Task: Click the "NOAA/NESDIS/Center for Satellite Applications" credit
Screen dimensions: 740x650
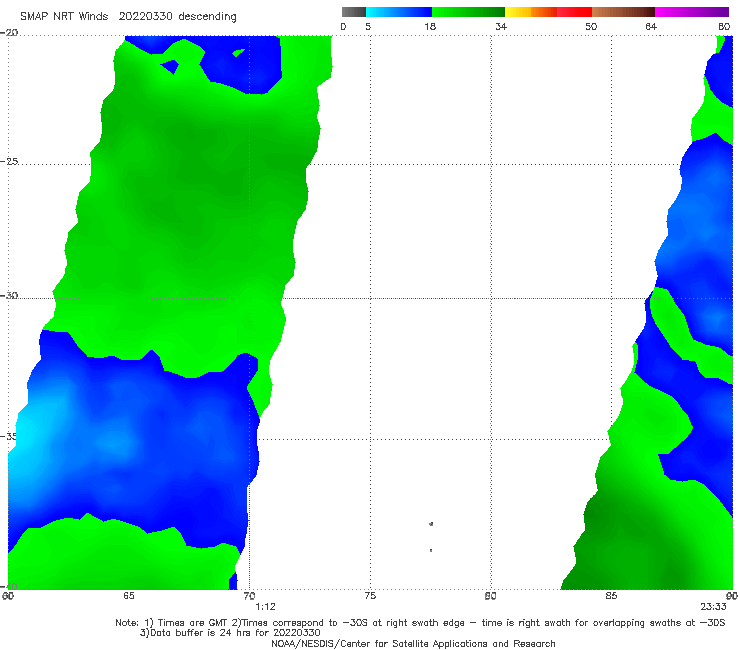Action: (x=413, y=643)
